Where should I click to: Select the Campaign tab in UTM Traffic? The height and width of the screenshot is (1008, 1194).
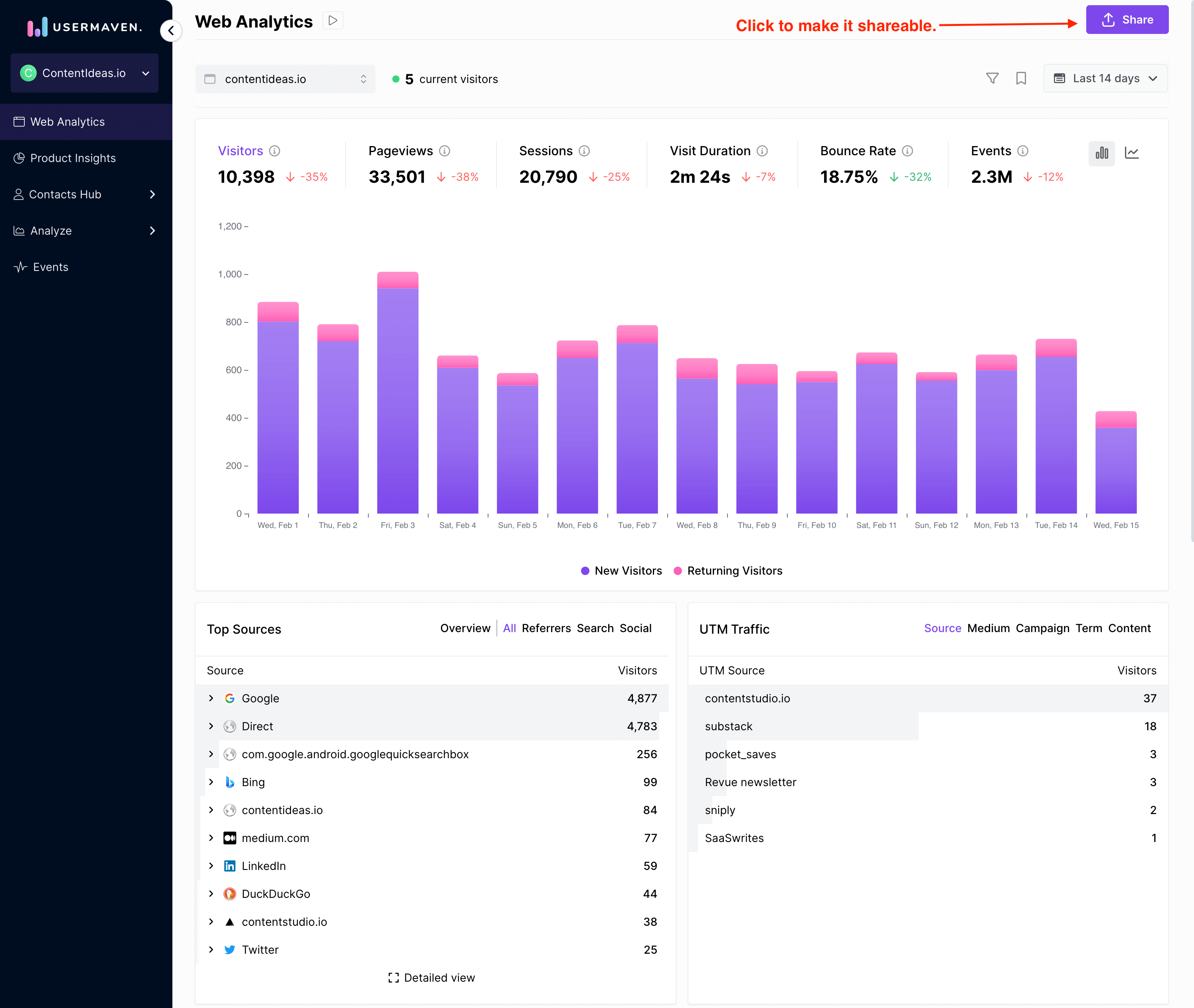[1042, 629]
